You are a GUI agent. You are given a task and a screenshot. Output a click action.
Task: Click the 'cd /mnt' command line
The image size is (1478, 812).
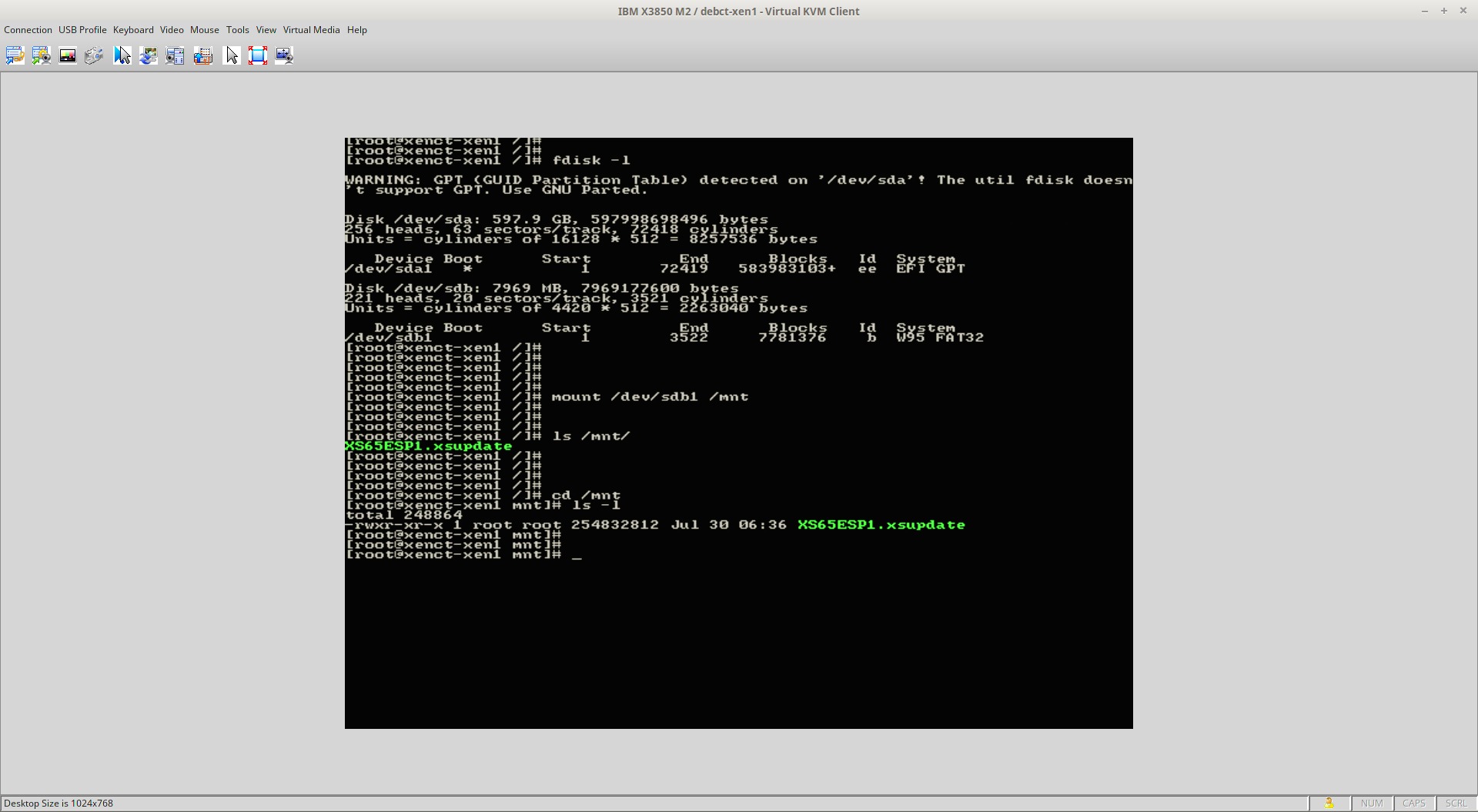586,496
